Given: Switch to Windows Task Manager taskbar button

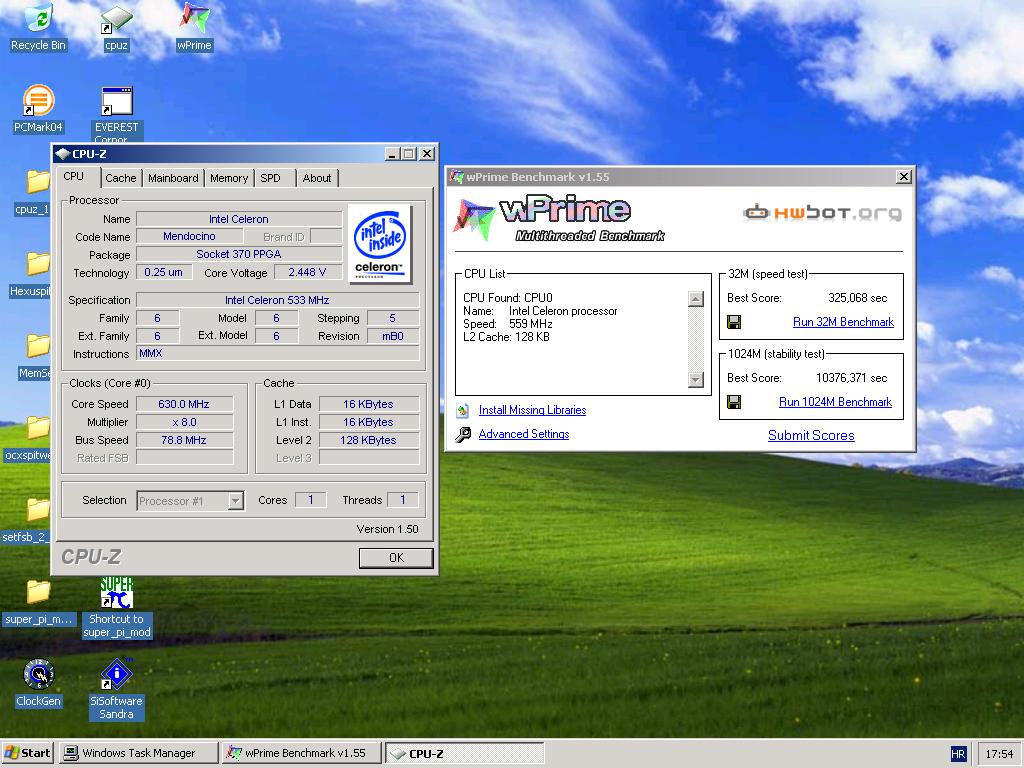Looking at the screenshot, I should pyautogui.click(x=138, y=753).
